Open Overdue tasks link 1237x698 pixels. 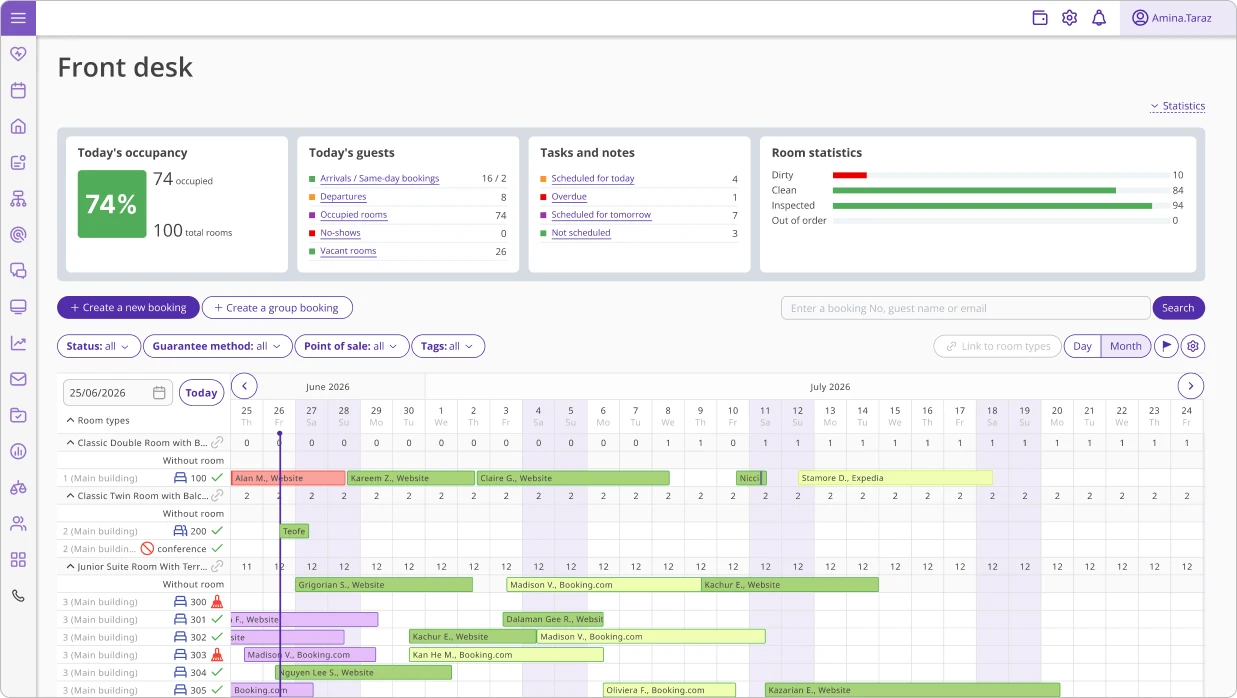569,196
